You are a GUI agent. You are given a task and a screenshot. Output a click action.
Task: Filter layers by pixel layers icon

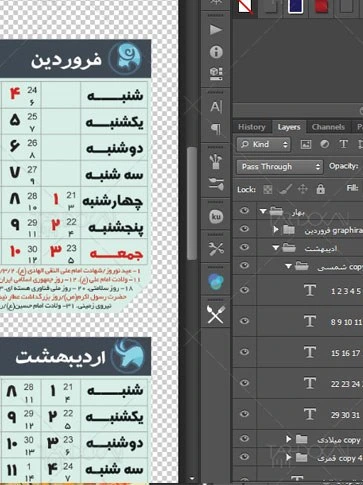pos(306,144)
